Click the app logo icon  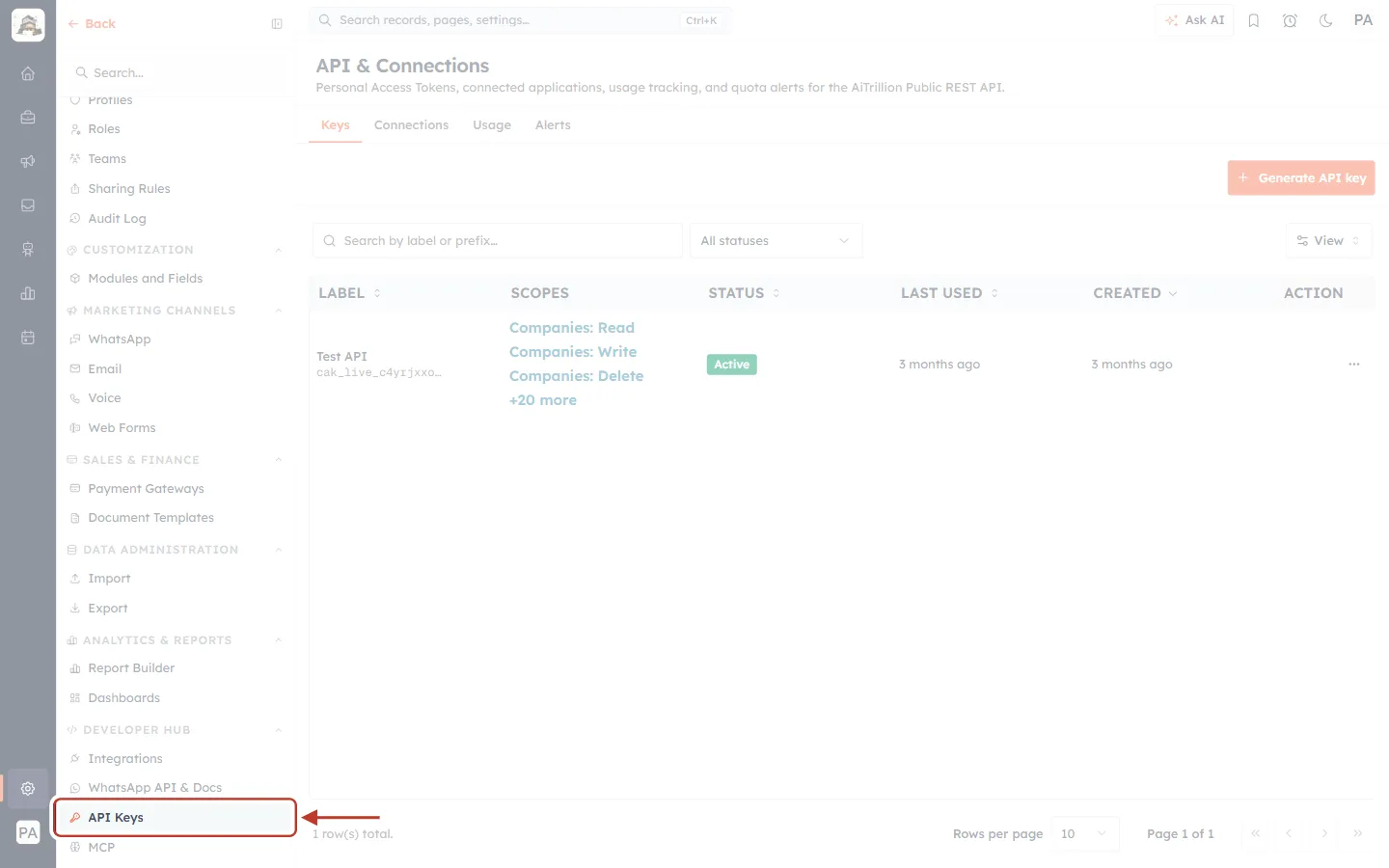pos(28,25)
